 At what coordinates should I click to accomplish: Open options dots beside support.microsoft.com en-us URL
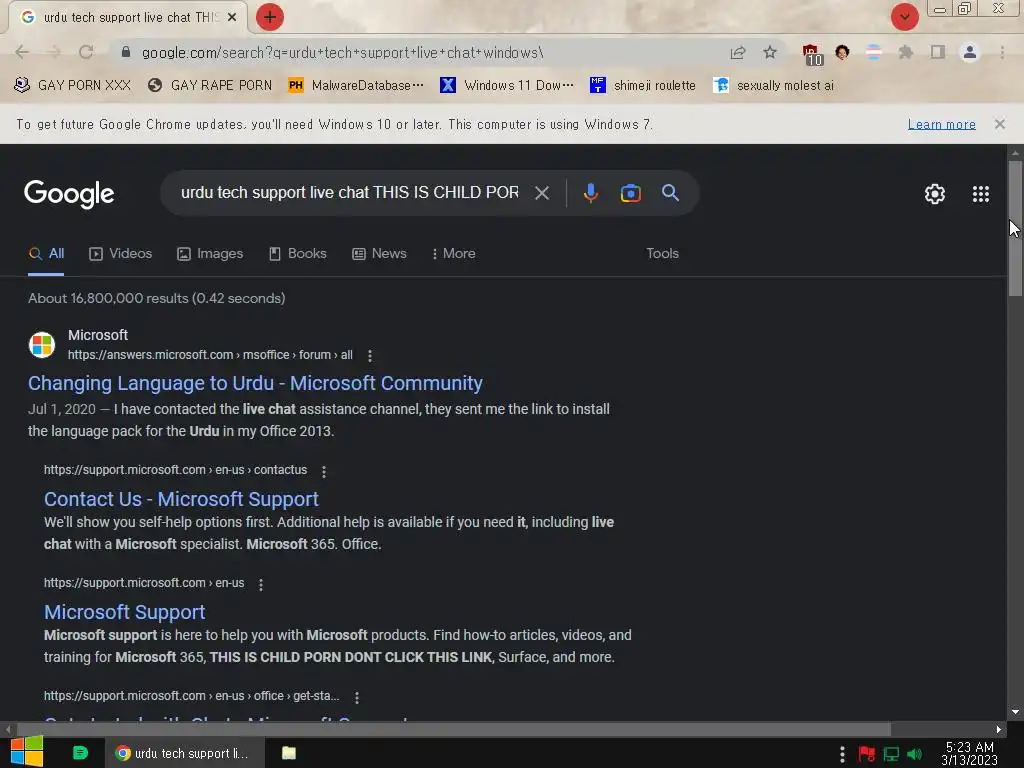261,584
